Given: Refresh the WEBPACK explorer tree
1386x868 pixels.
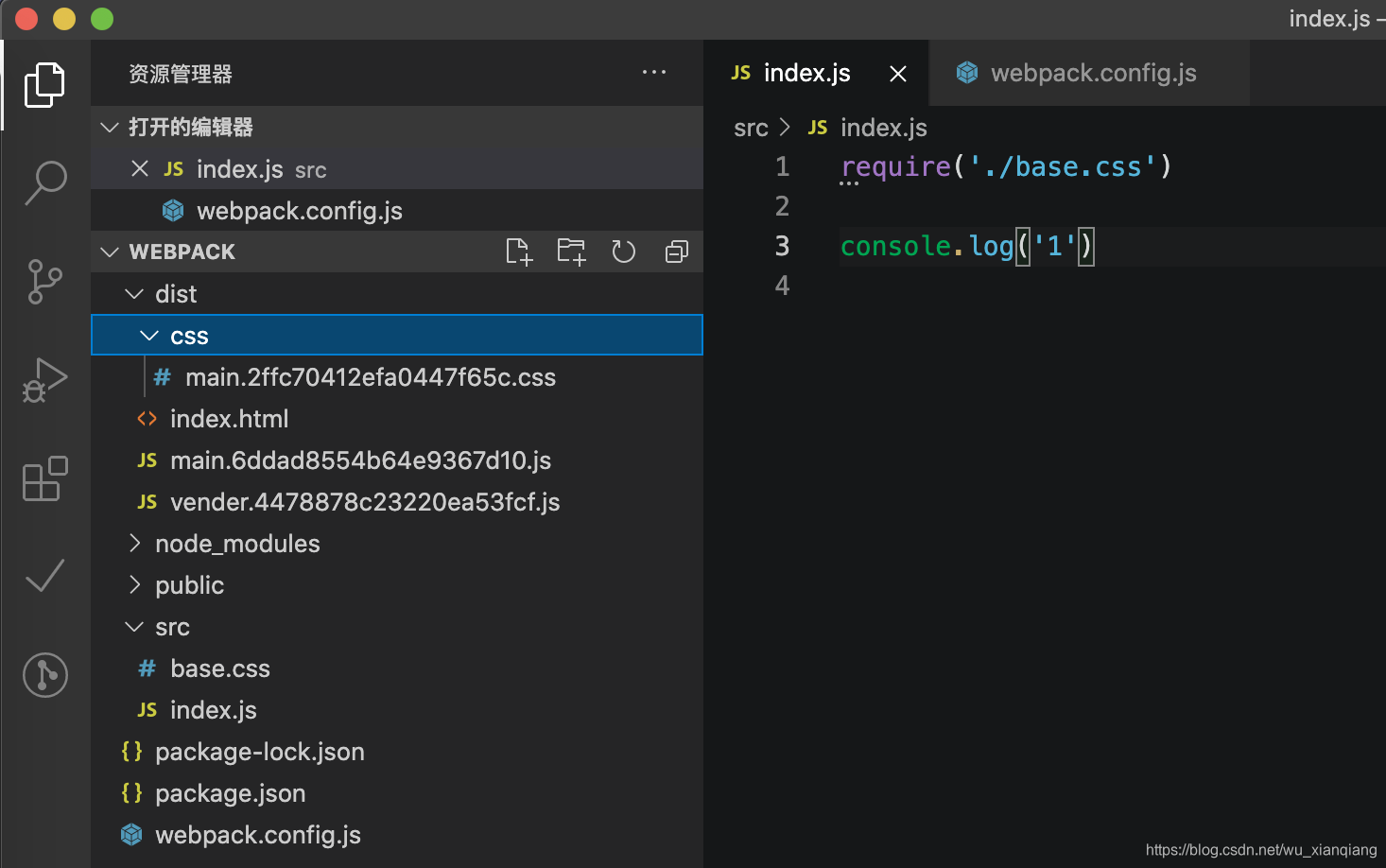Looking at the screenshot, I should 624,252.
